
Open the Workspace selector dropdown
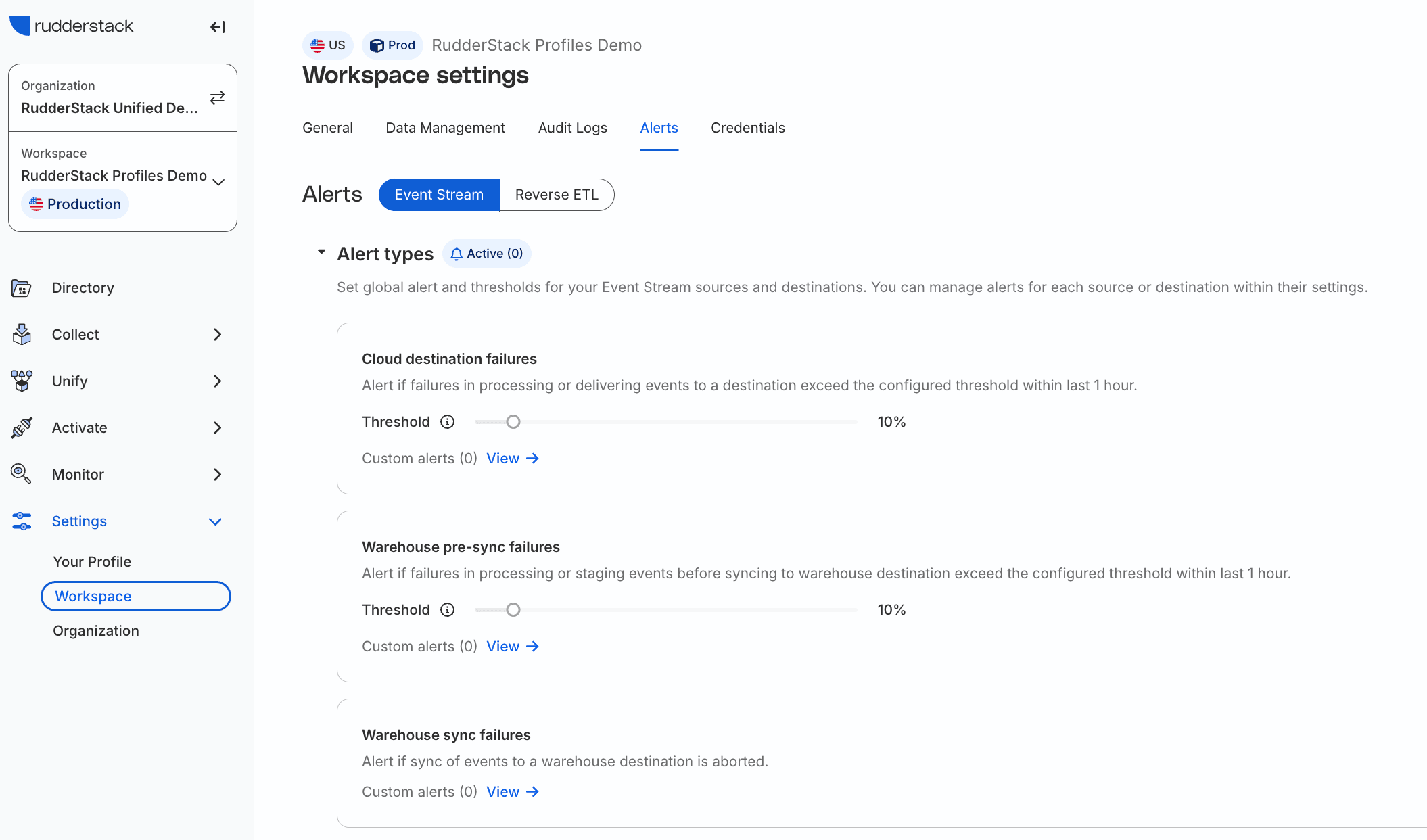(218, 182)
